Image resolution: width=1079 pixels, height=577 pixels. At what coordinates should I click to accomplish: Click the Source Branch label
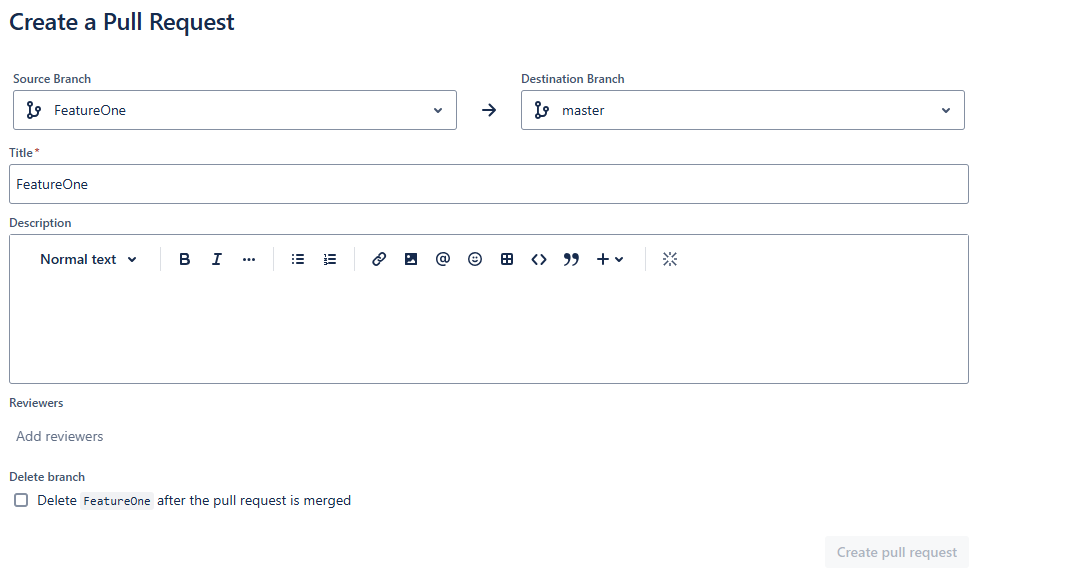52,79
